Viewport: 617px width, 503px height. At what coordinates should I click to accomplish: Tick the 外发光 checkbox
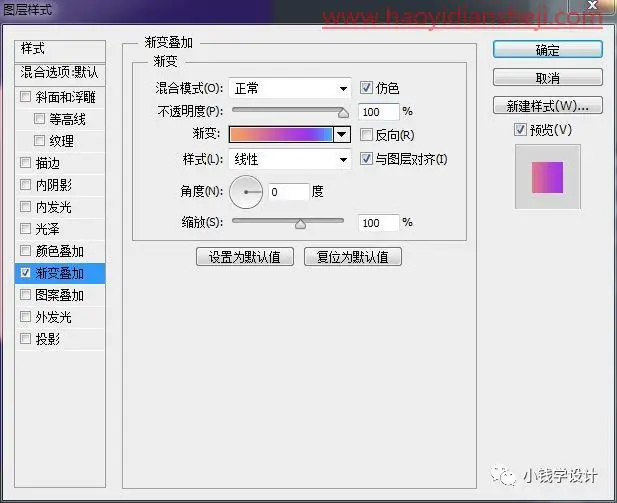26,317
